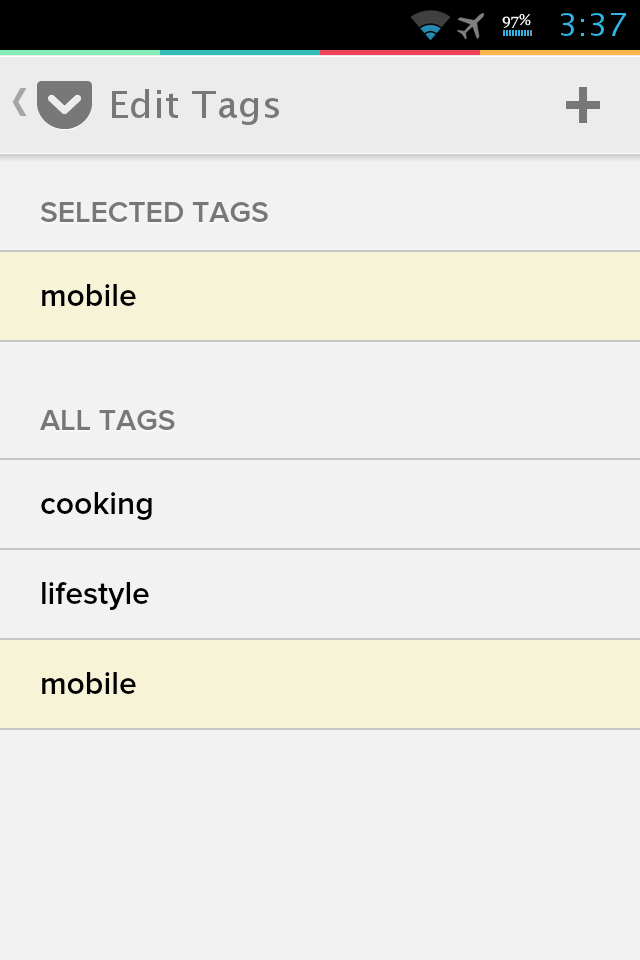Toggle the cooking tag in All Tags

[320, 504]
